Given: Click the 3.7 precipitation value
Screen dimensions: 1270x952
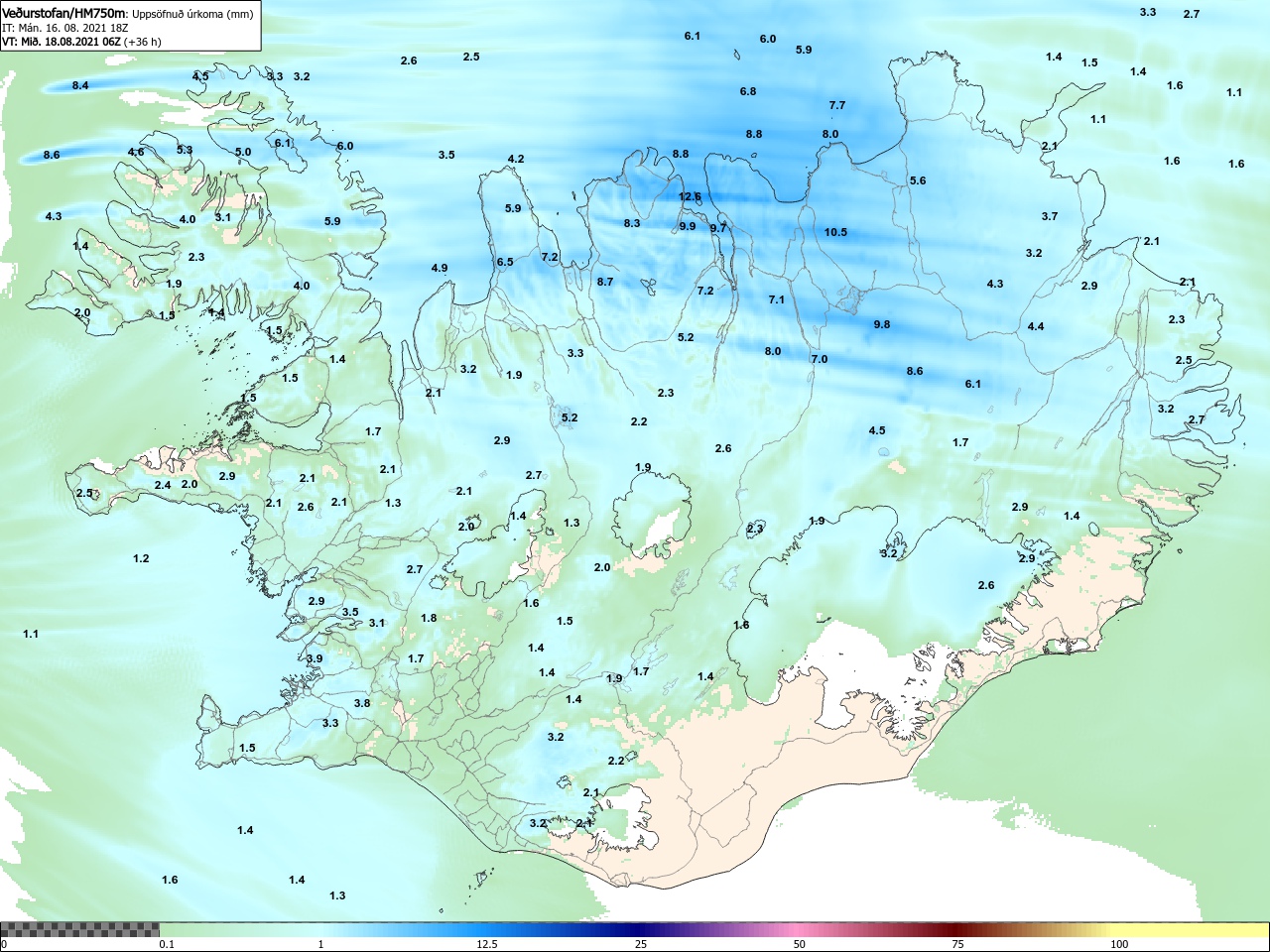Looking at the screenshot, I should 1050,216.
